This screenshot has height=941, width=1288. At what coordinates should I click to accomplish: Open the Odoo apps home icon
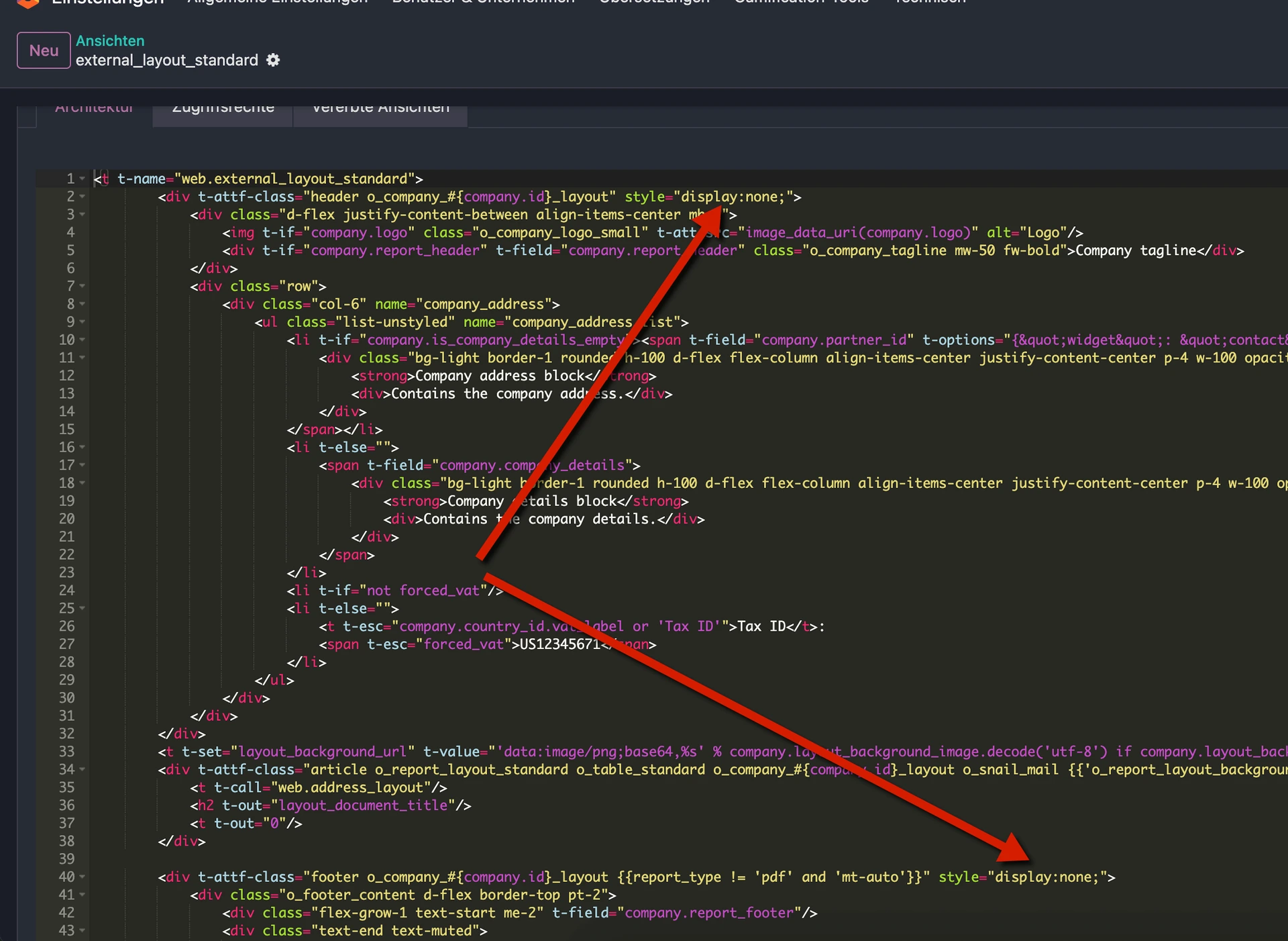28,3
